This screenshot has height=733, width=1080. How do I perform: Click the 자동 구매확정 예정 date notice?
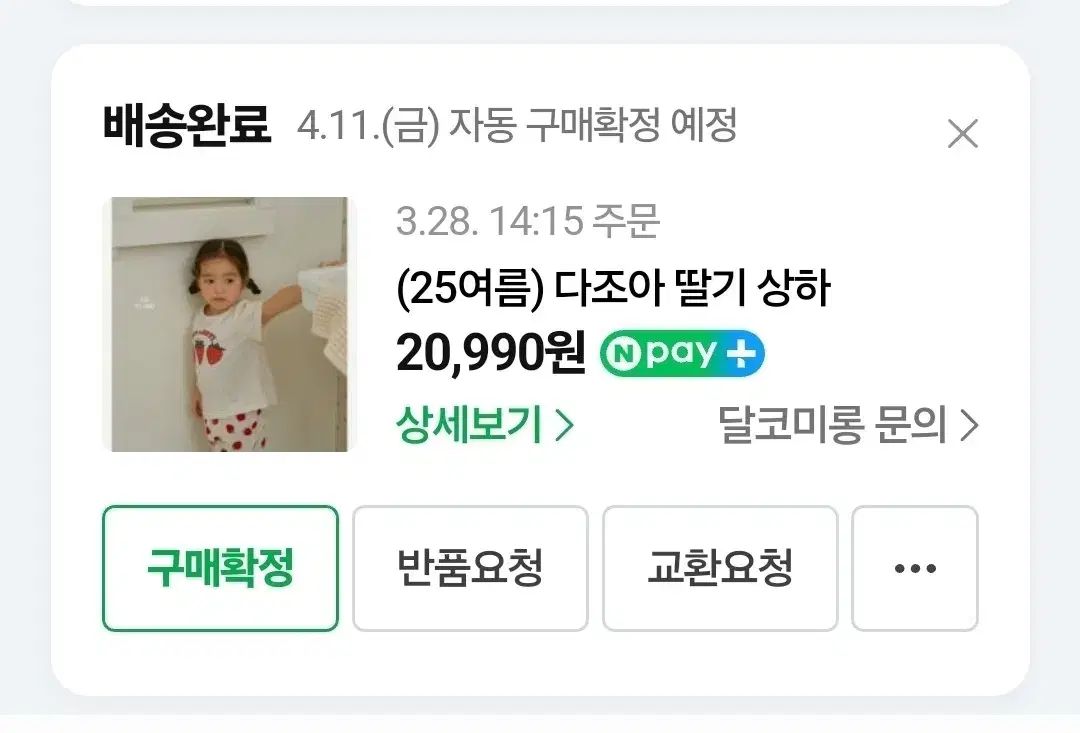tap(517, 125)
